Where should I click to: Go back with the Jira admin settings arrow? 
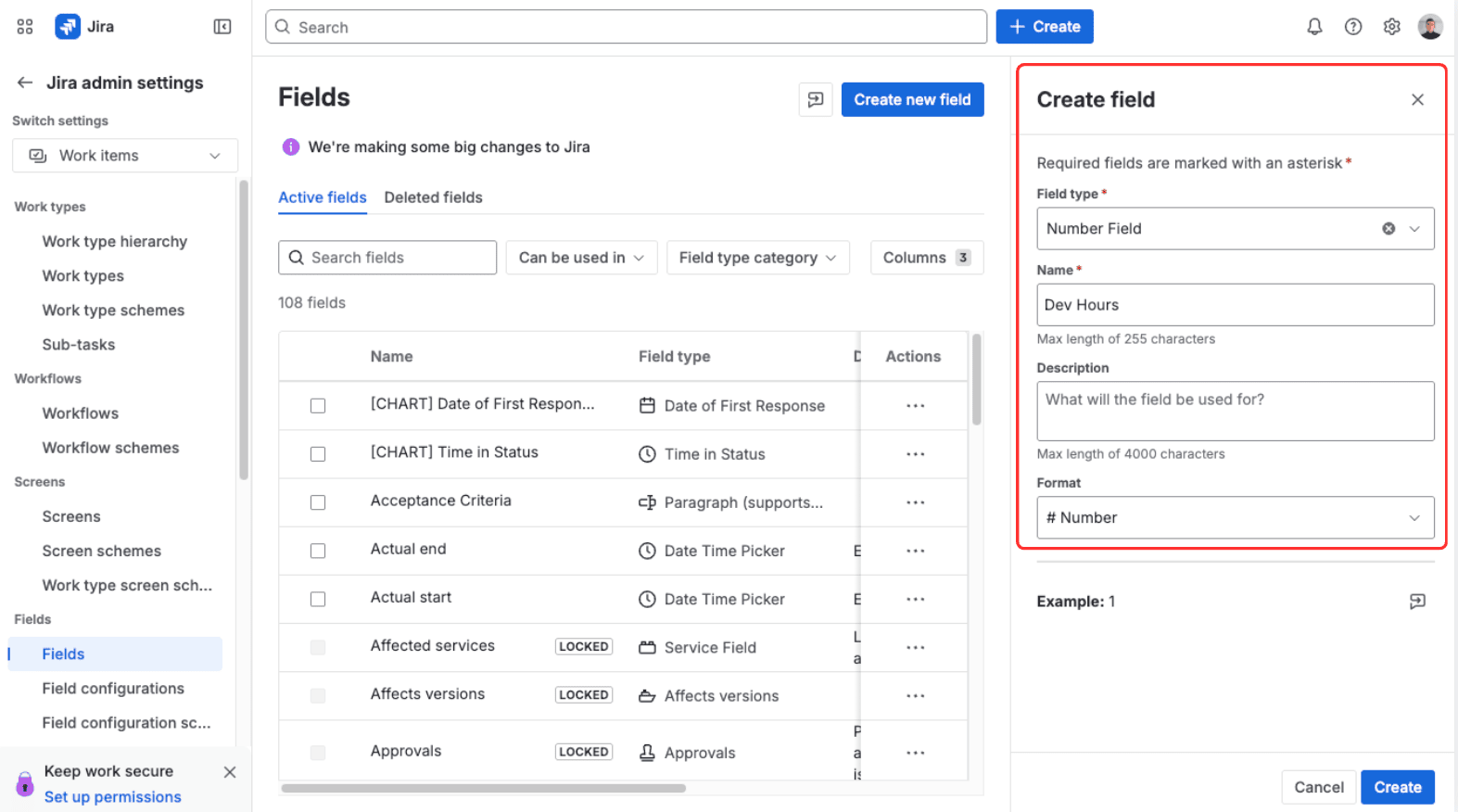tap(25, 82)
